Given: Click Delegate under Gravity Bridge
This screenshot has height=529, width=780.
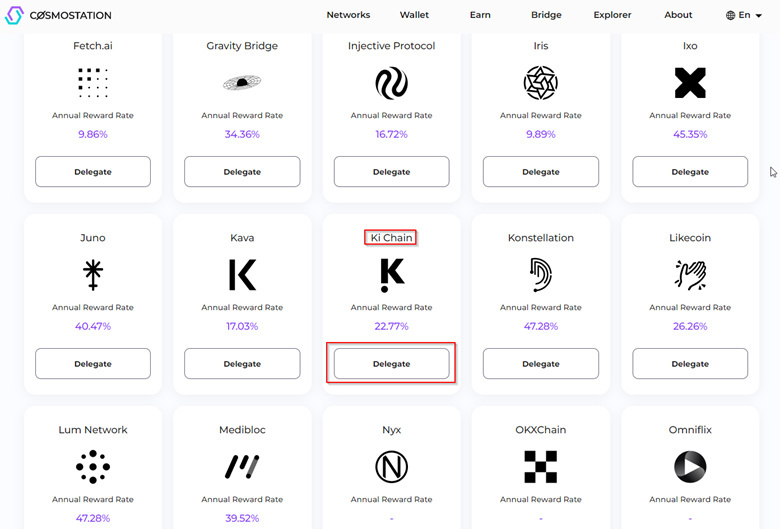Looking at the screenshot, I should [242, 172].
